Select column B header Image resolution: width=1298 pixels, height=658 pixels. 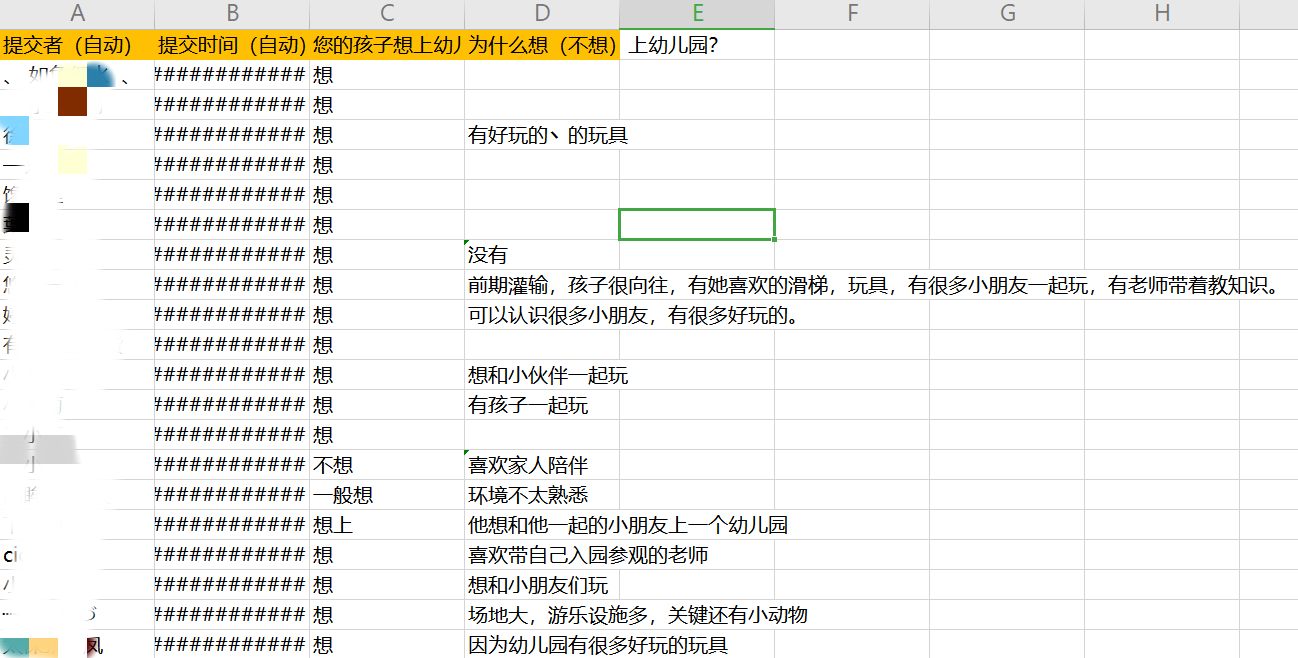[232, 14]
